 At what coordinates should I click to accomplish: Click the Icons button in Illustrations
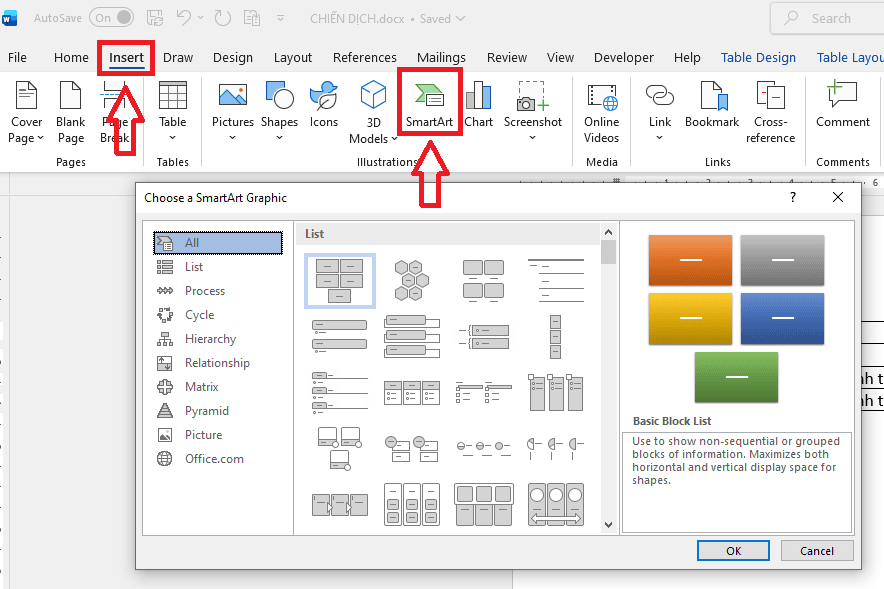(x=323, y=105)
